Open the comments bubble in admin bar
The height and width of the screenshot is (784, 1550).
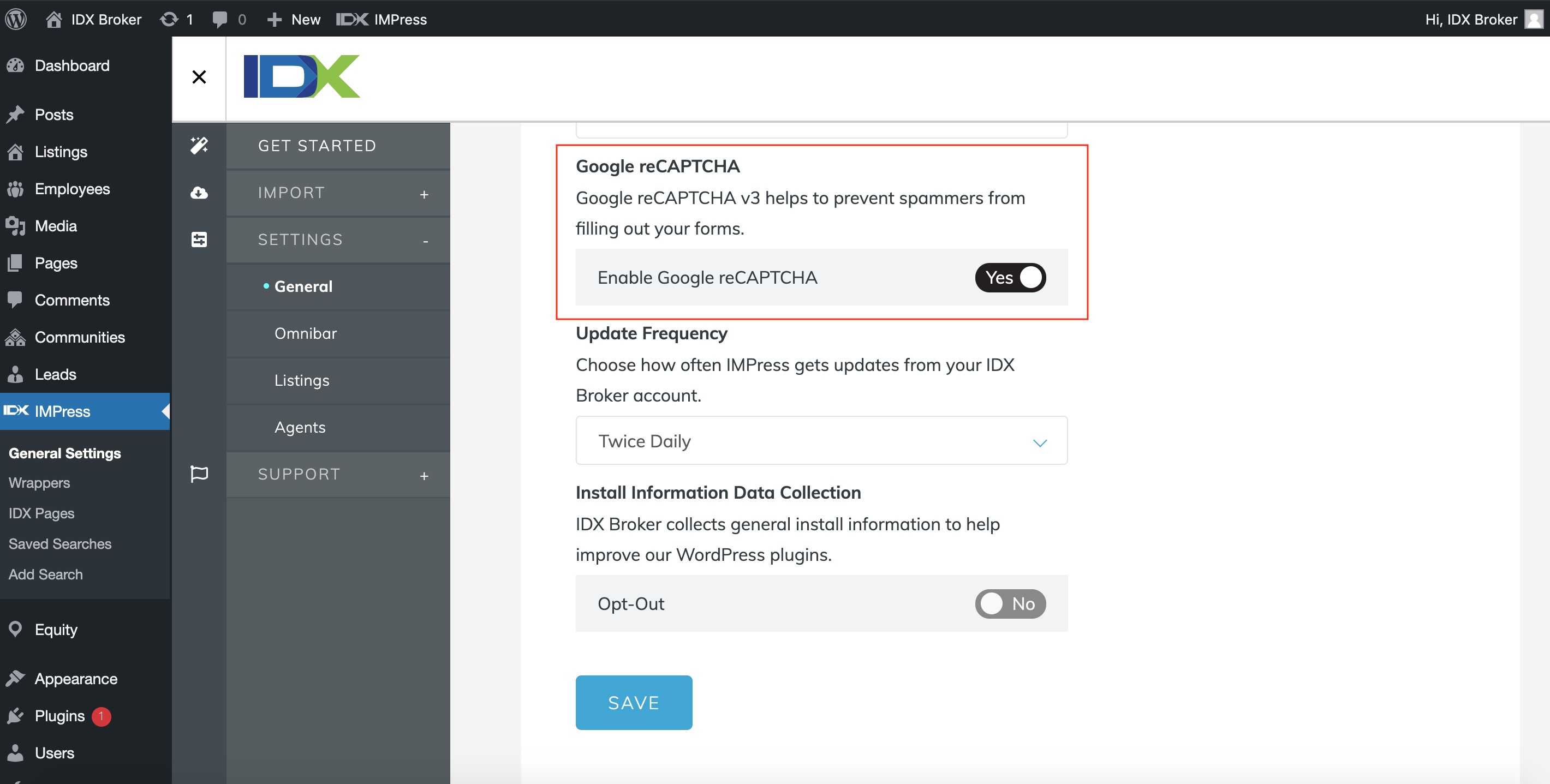(x=219, y=19)
